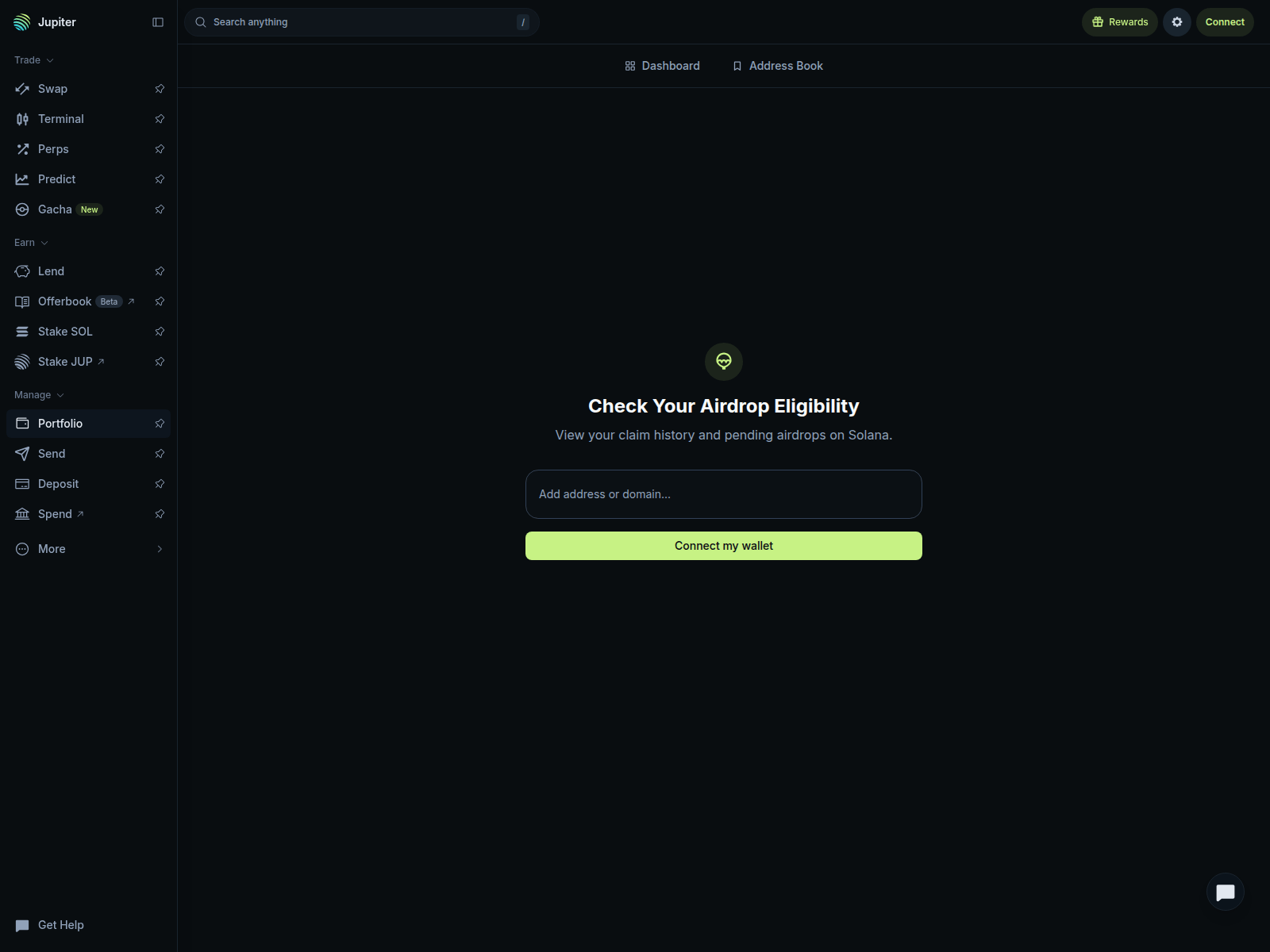Screen dimensions: 1270x952
Task: Click the Get Help chat icon
Action: [22, 925]
